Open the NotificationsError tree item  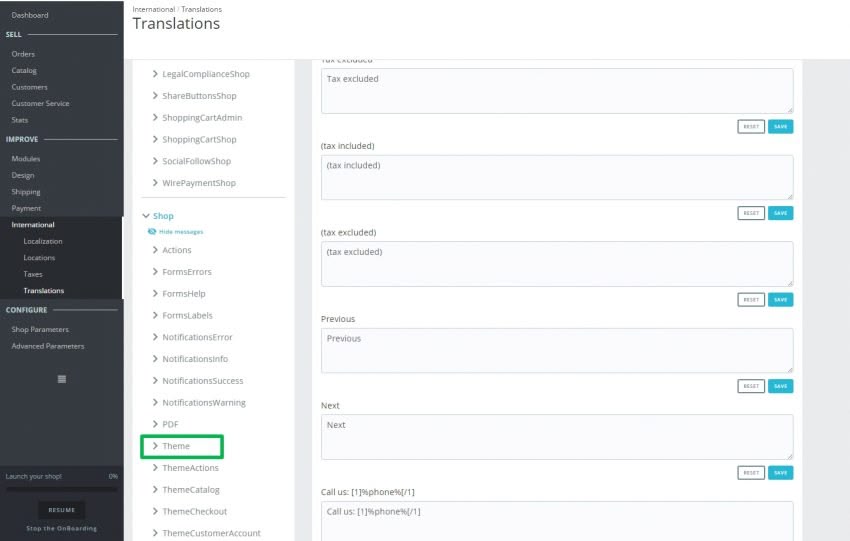click(x=197, y=337)
